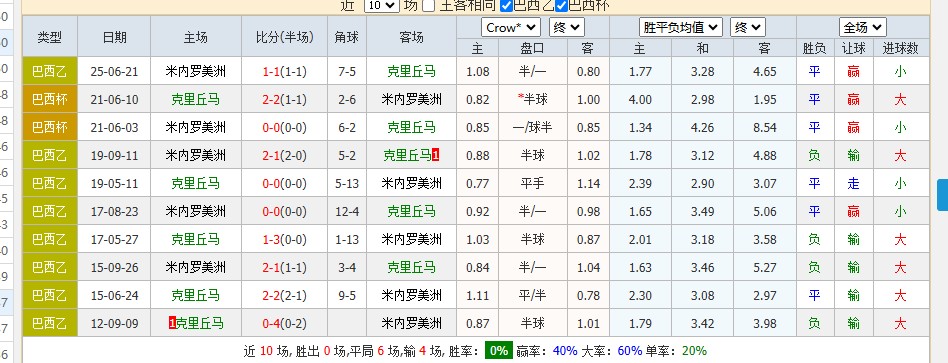The width and height of the screenshot is (948, 363).
Task: Click handicap 一/球半 in 21-06-03 row
Action: coord(533,127)
